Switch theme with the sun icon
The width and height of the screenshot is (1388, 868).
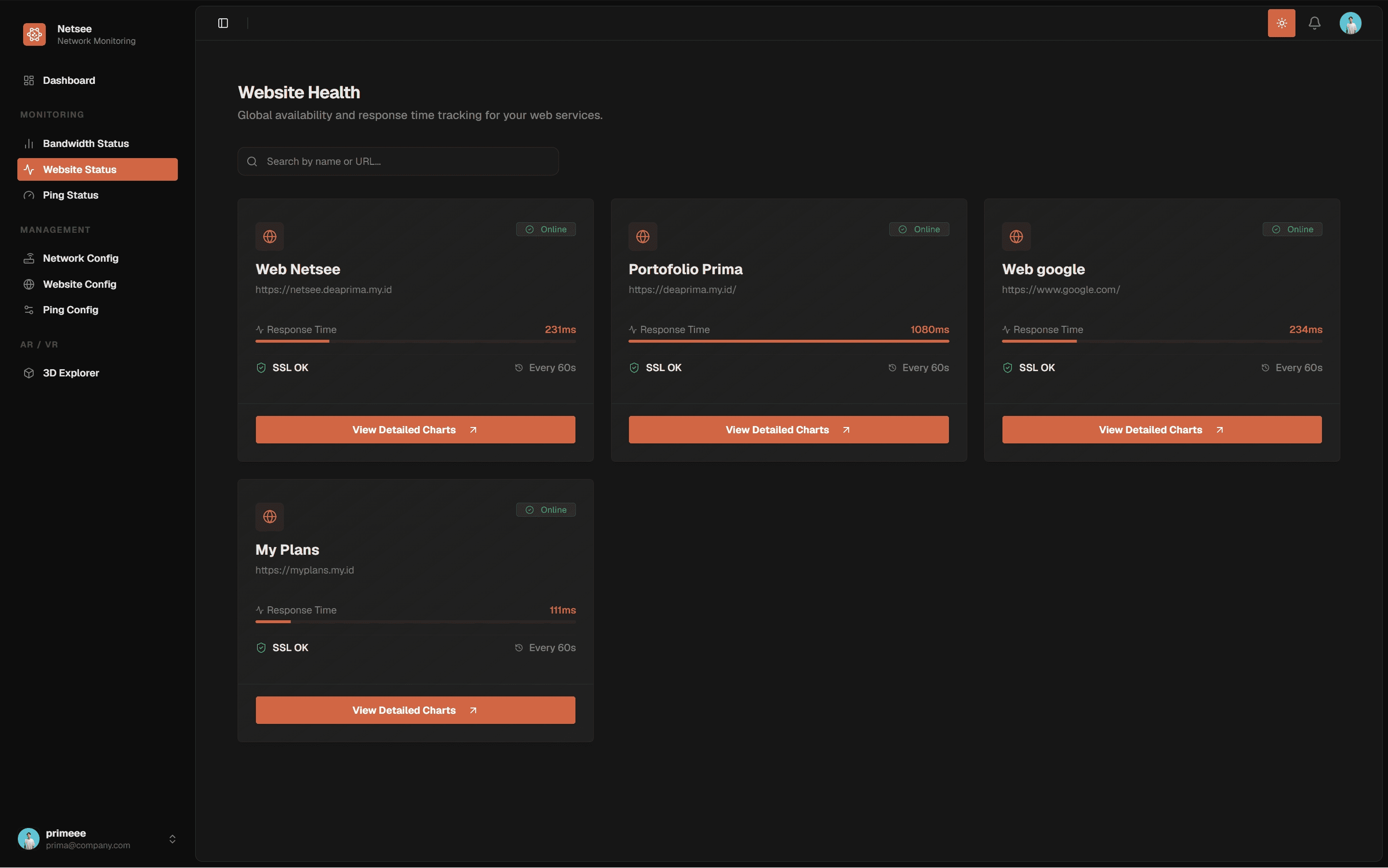1281,23
